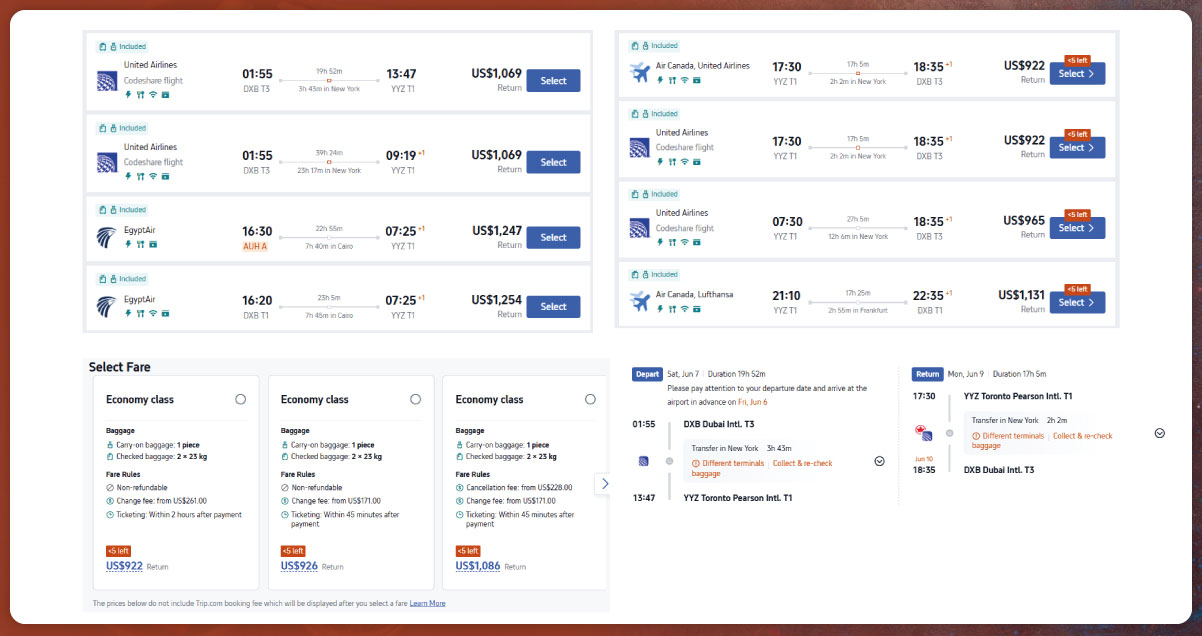Pick the US$1,086 Economy class fare radio button
The height and width of the screenshot is (636, 1202).
coord(590,399)
